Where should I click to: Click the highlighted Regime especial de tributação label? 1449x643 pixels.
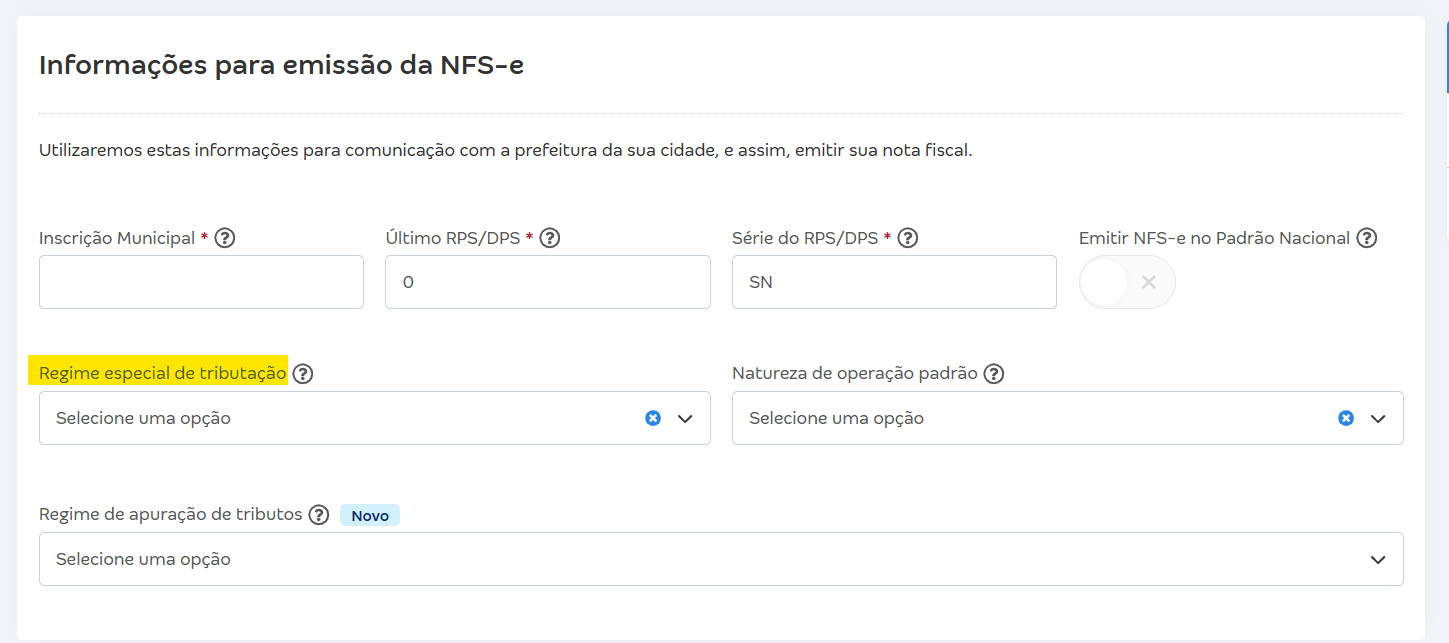tap(162, 371)
